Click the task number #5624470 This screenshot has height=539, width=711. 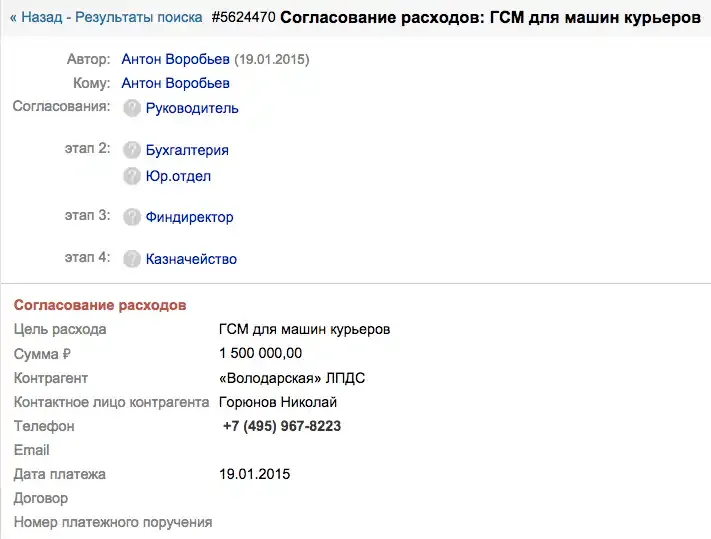243,17
